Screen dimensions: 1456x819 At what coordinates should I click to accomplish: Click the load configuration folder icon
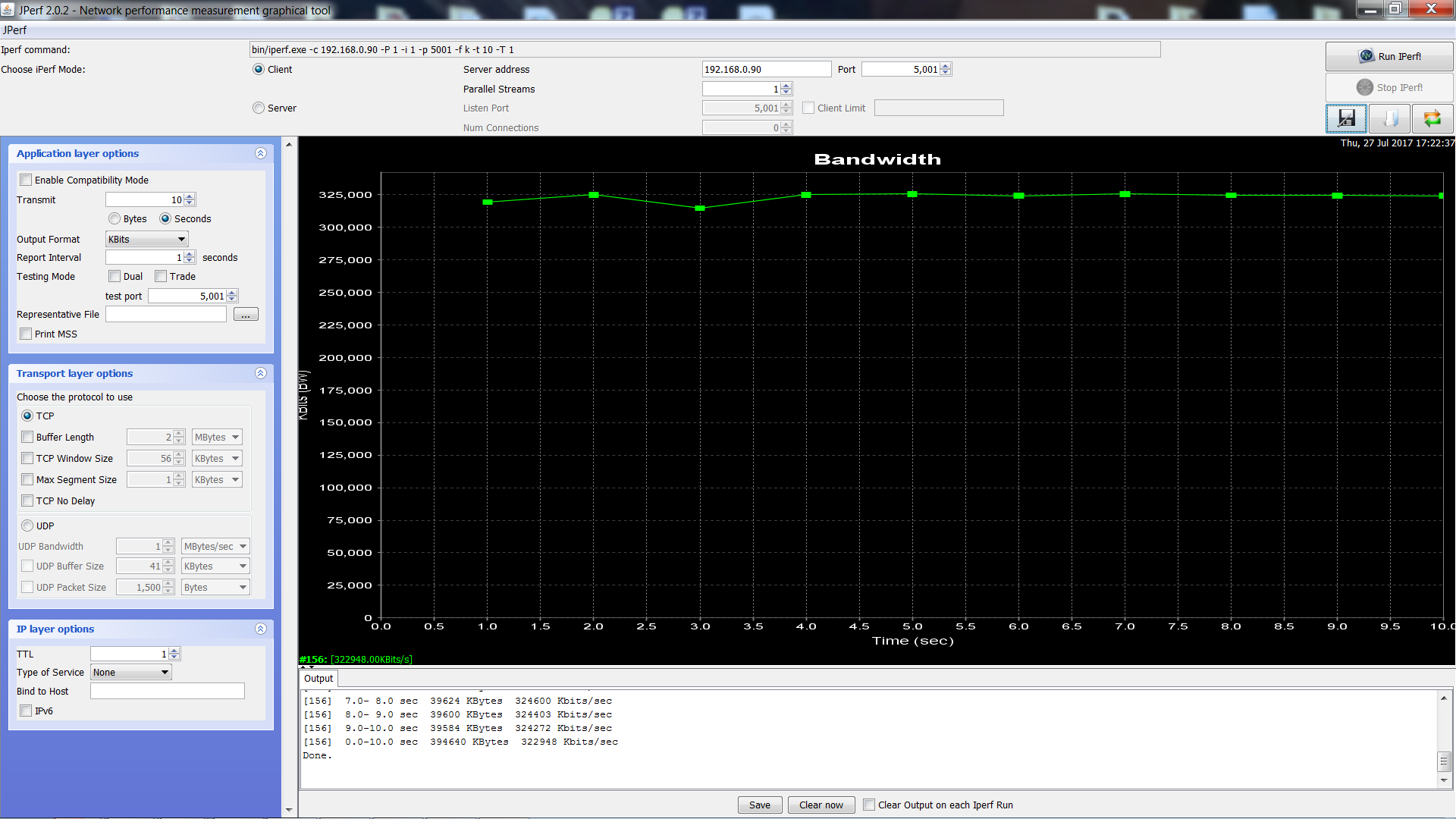click(x=1390, y=118)
